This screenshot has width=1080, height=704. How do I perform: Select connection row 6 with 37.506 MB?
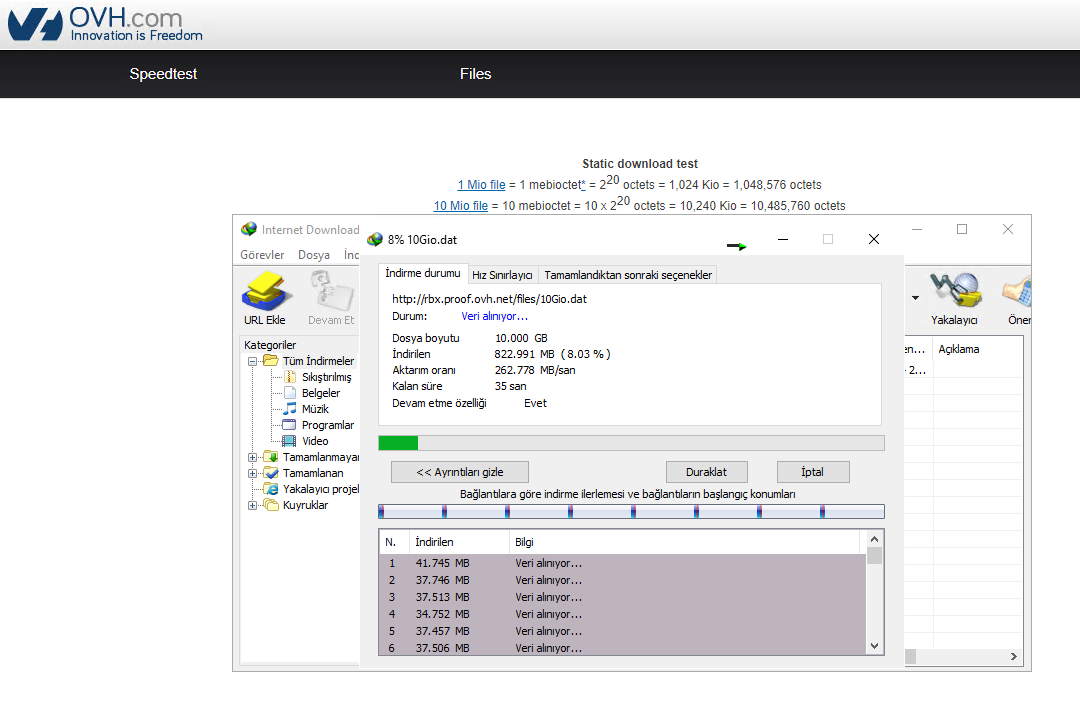click(623, 648)
